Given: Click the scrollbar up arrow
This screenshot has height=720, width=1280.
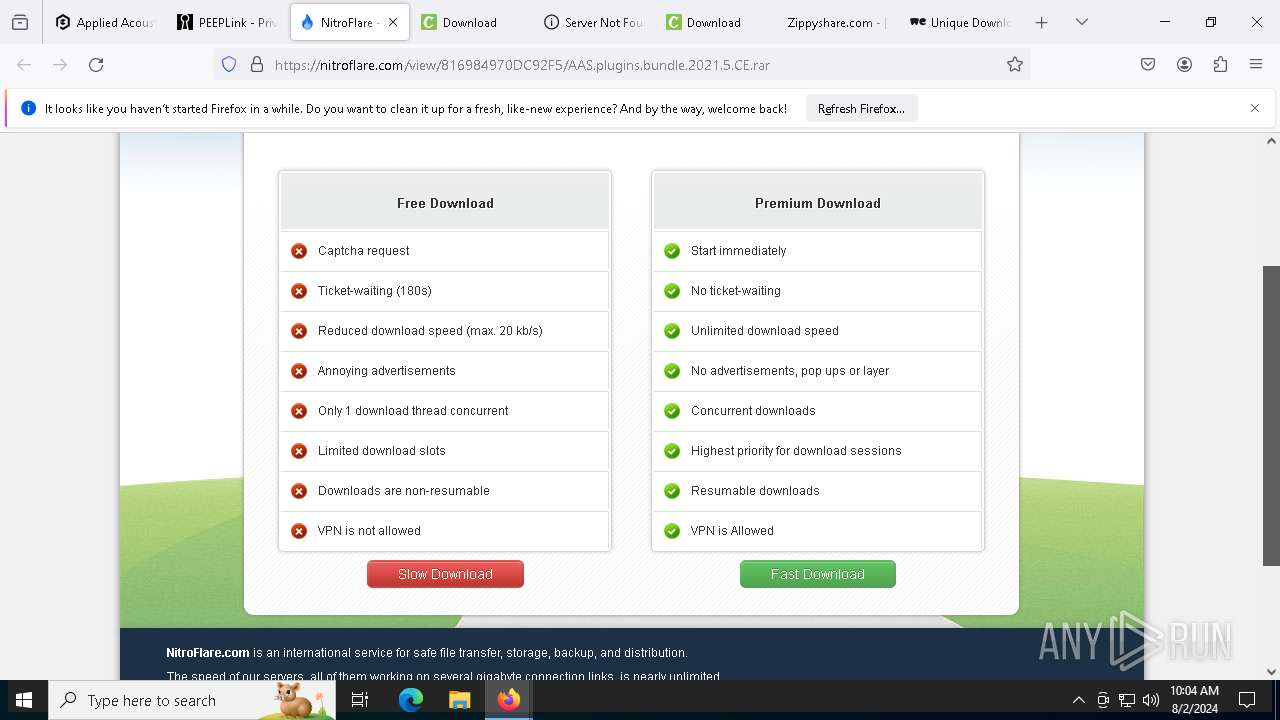Looking at the screenshot, I should [x=1271, y=141].
